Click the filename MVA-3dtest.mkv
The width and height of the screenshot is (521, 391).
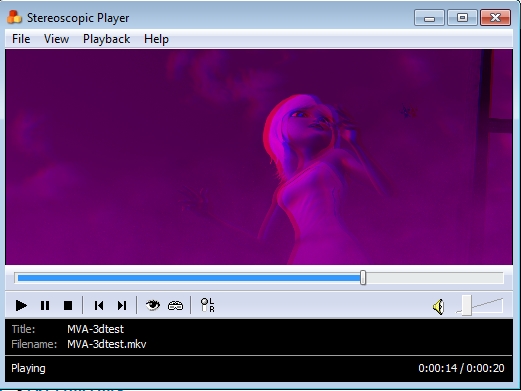click(x=107, y=344)
